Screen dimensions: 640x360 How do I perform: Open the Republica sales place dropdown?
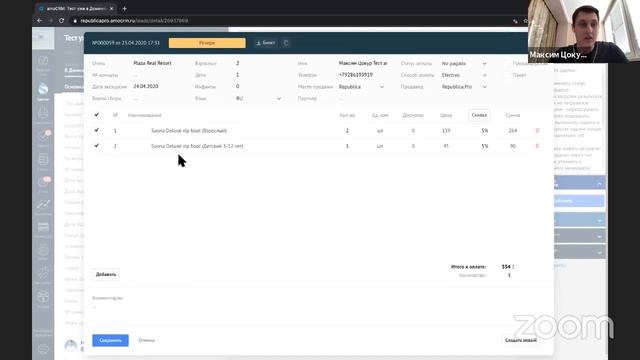[x=361, y=87]
